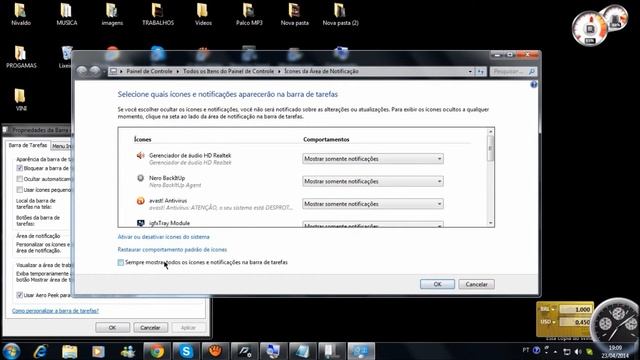Click 'Ícones da Área de Notificação' breadcrumb

coord(322,71)
